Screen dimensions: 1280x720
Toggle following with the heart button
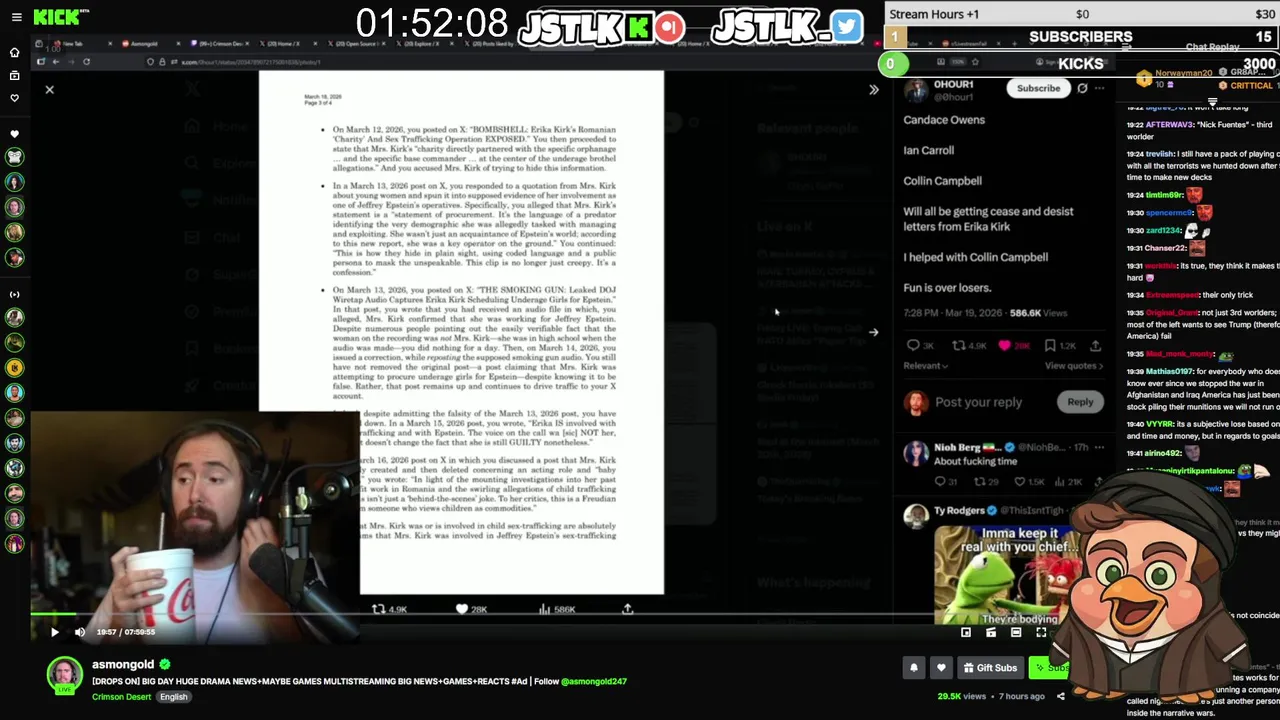pos(941,668)
